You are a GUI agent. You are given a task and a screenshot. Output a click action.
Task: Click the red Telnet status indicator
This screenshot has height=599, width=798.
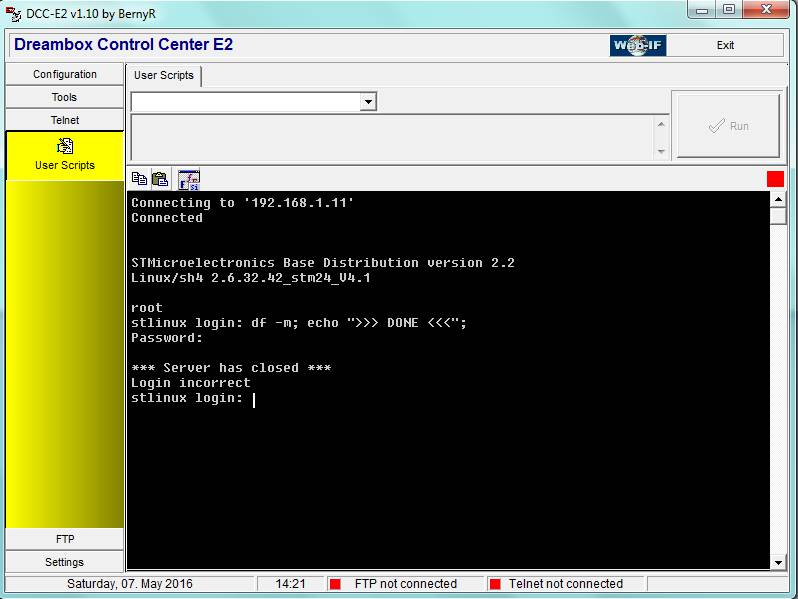(x=495, y=584)
